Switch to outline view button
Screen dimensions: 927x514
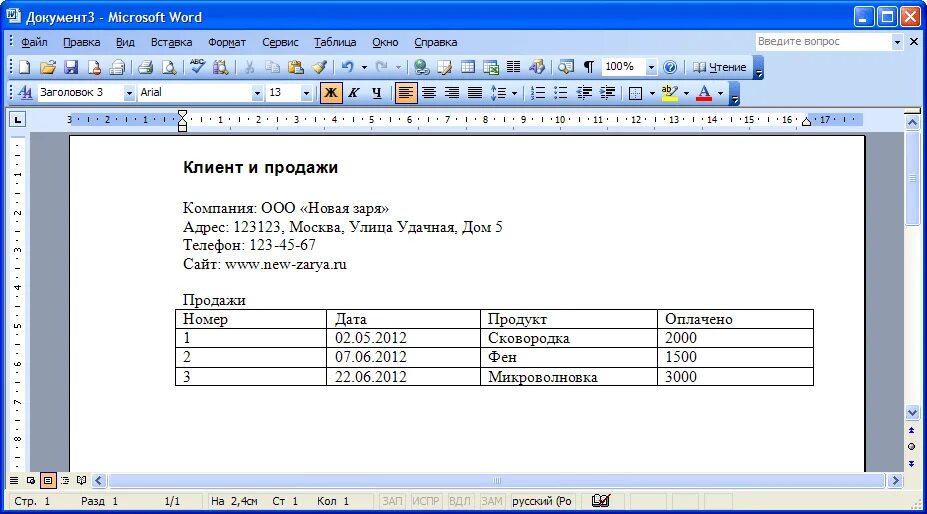click(65, 480)
